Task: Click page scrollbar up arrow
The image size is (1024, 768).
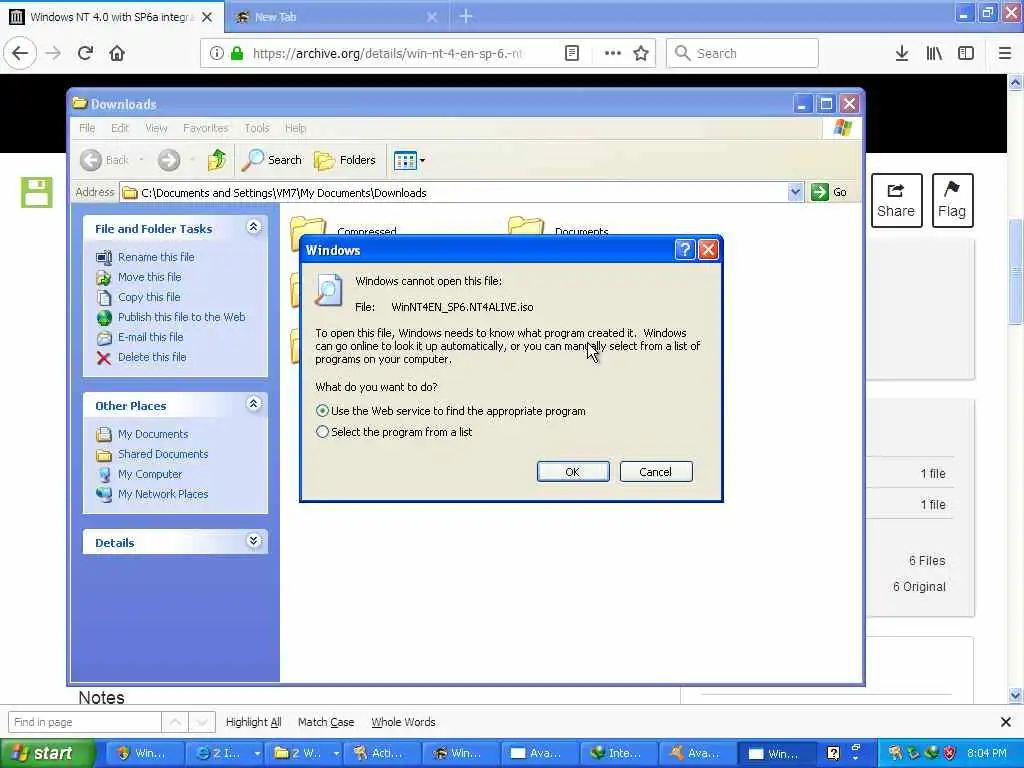Action: click(1015, 82)
